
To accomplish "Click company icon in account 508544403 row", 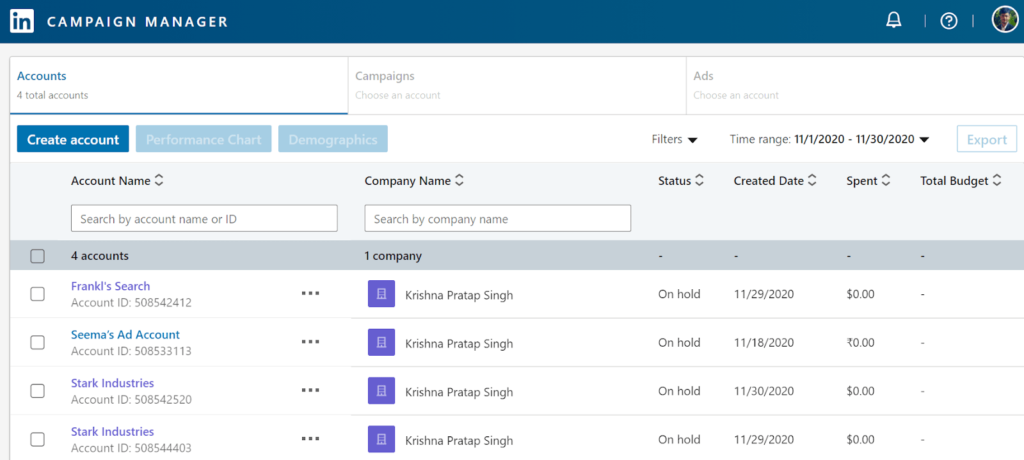I will tap(381, 439).
